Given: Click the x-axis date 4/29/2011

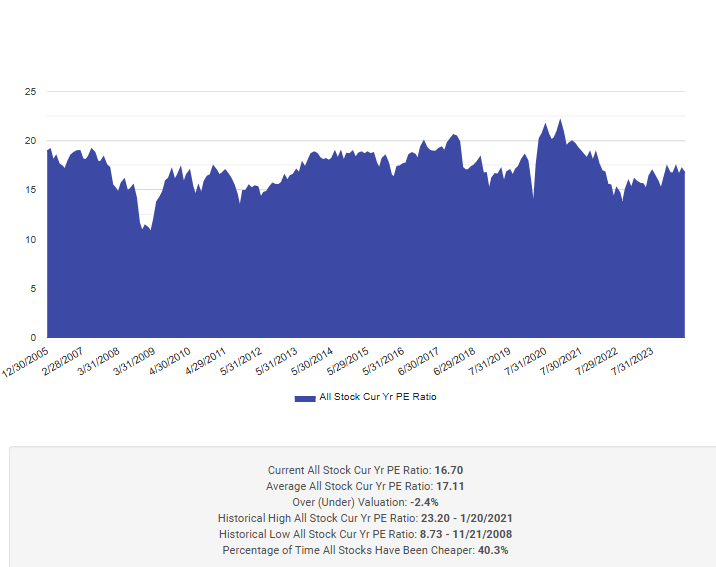Looking at the screenshot, I should [x=205, y=361].
